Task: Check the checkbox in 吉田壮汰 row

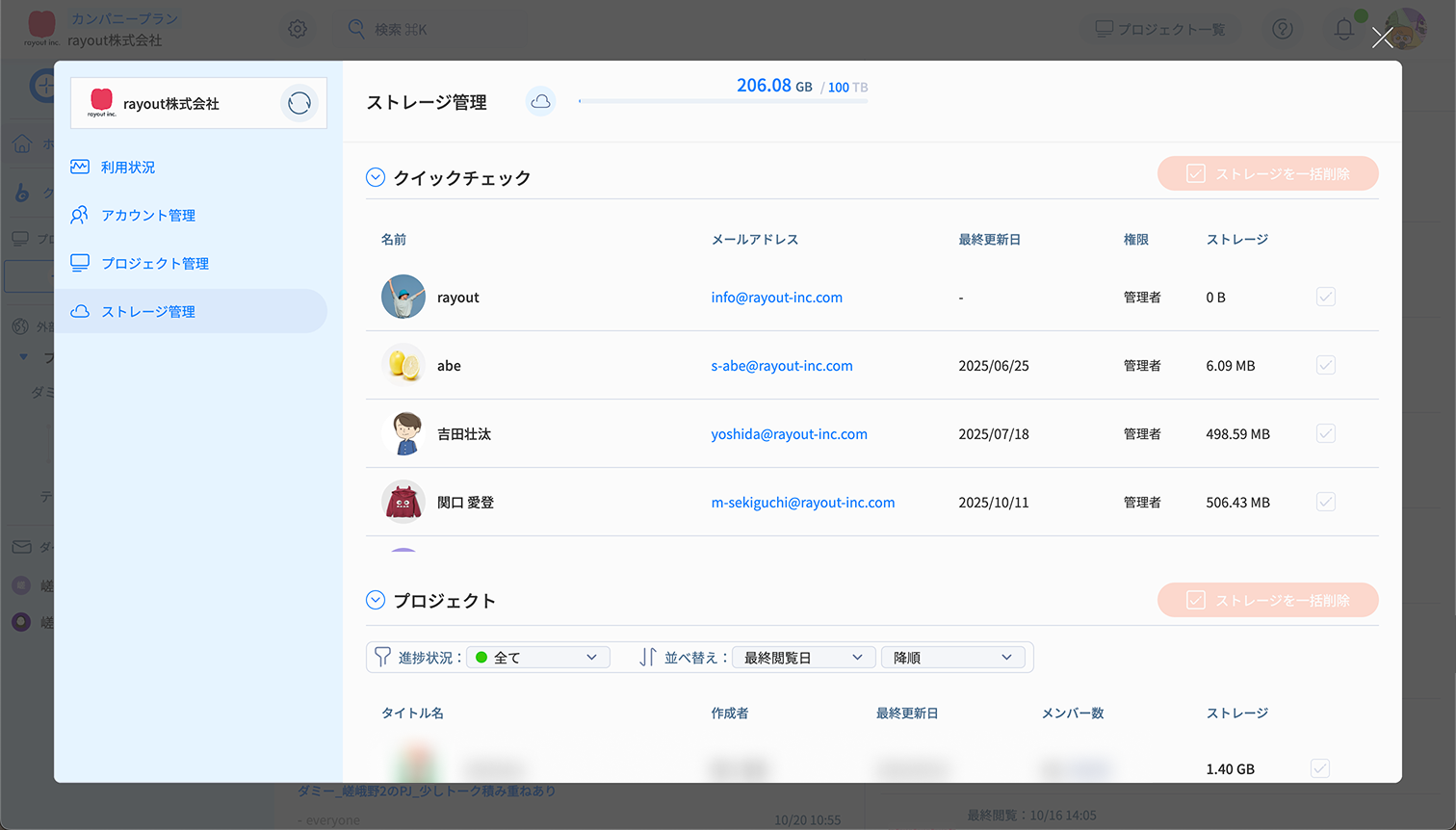Action: coord(1326,433)
